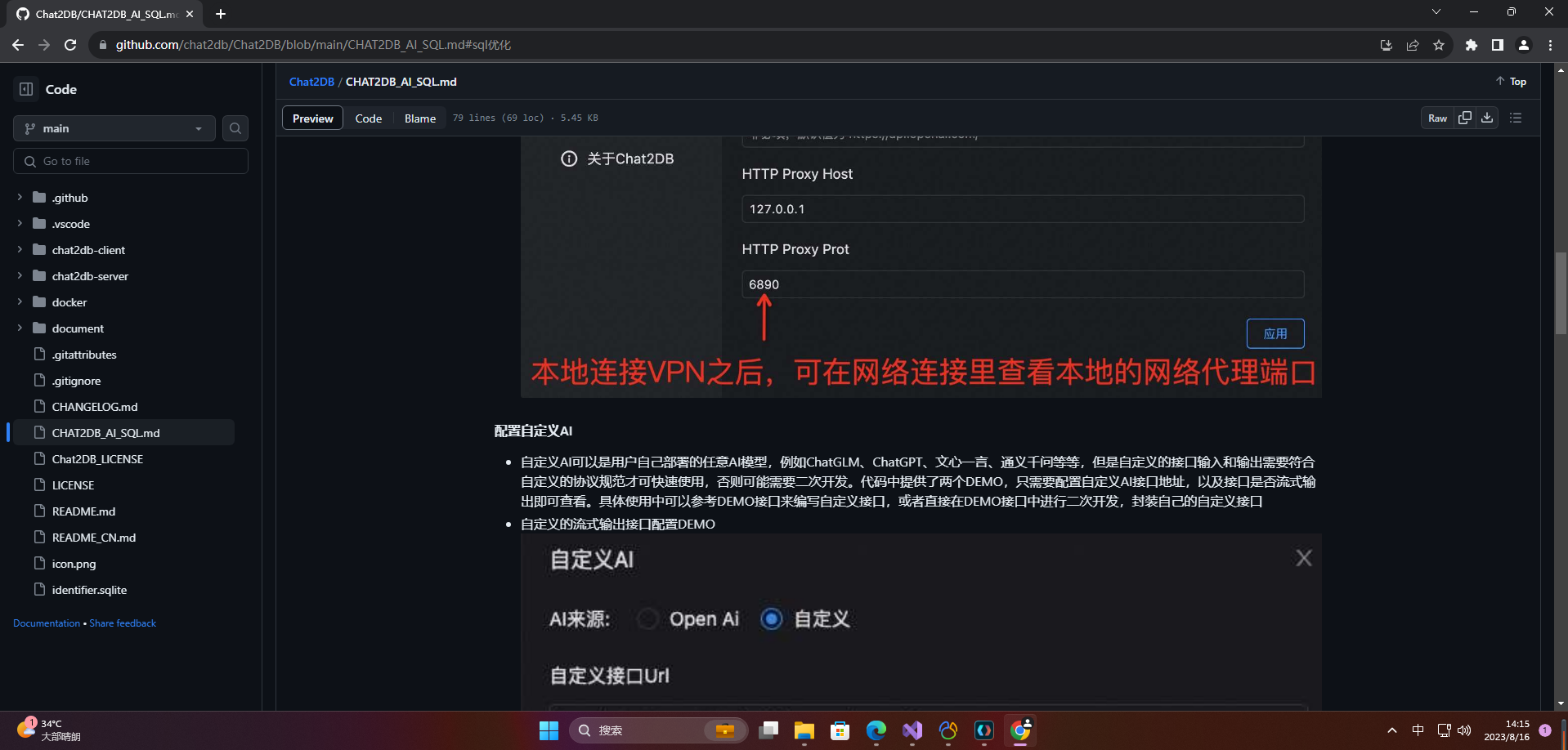Screen dimensions: 1568x750
Task: Expand the .vscode folder chevron
Action: point(20,224)
